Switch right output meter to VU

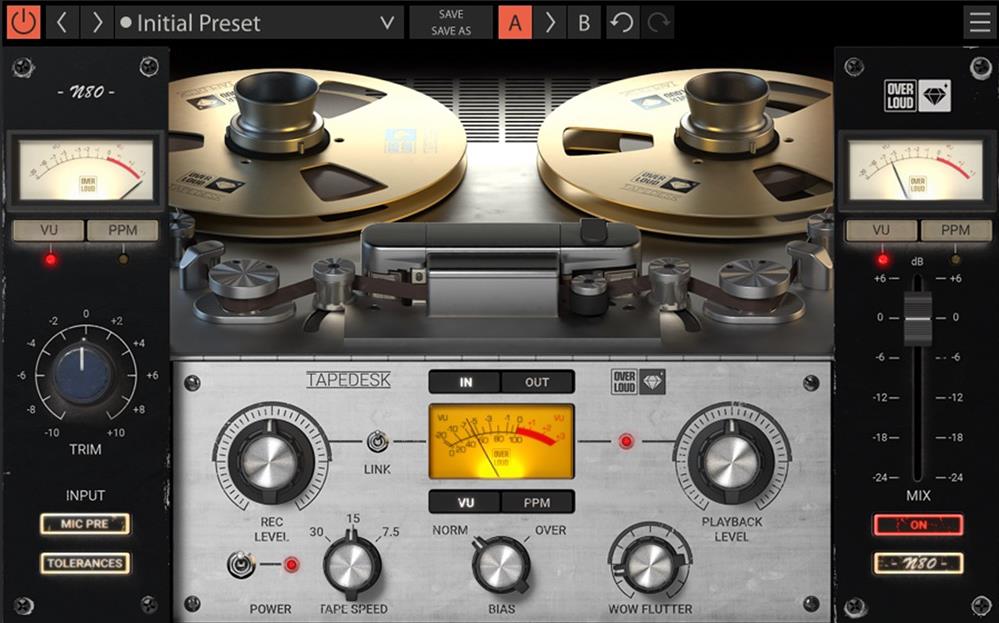[881, 231]
